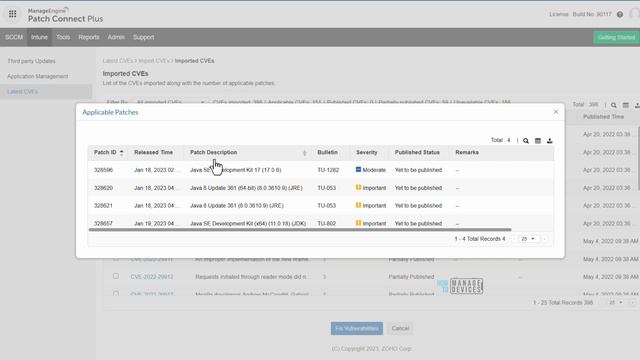Screen dimensions: 640x360
Task: Open the License link
Action: point(559,14)
